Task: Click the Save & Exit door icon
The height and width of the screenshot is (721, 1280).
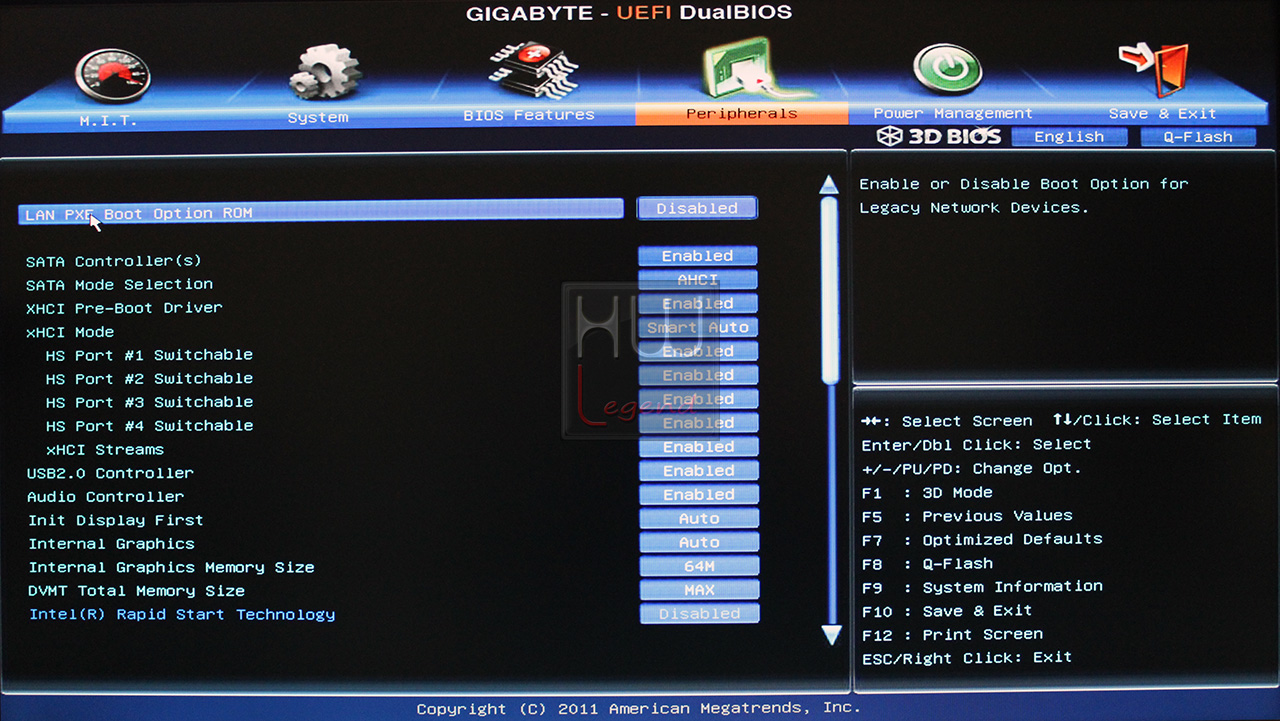Action: point(1155,67)
